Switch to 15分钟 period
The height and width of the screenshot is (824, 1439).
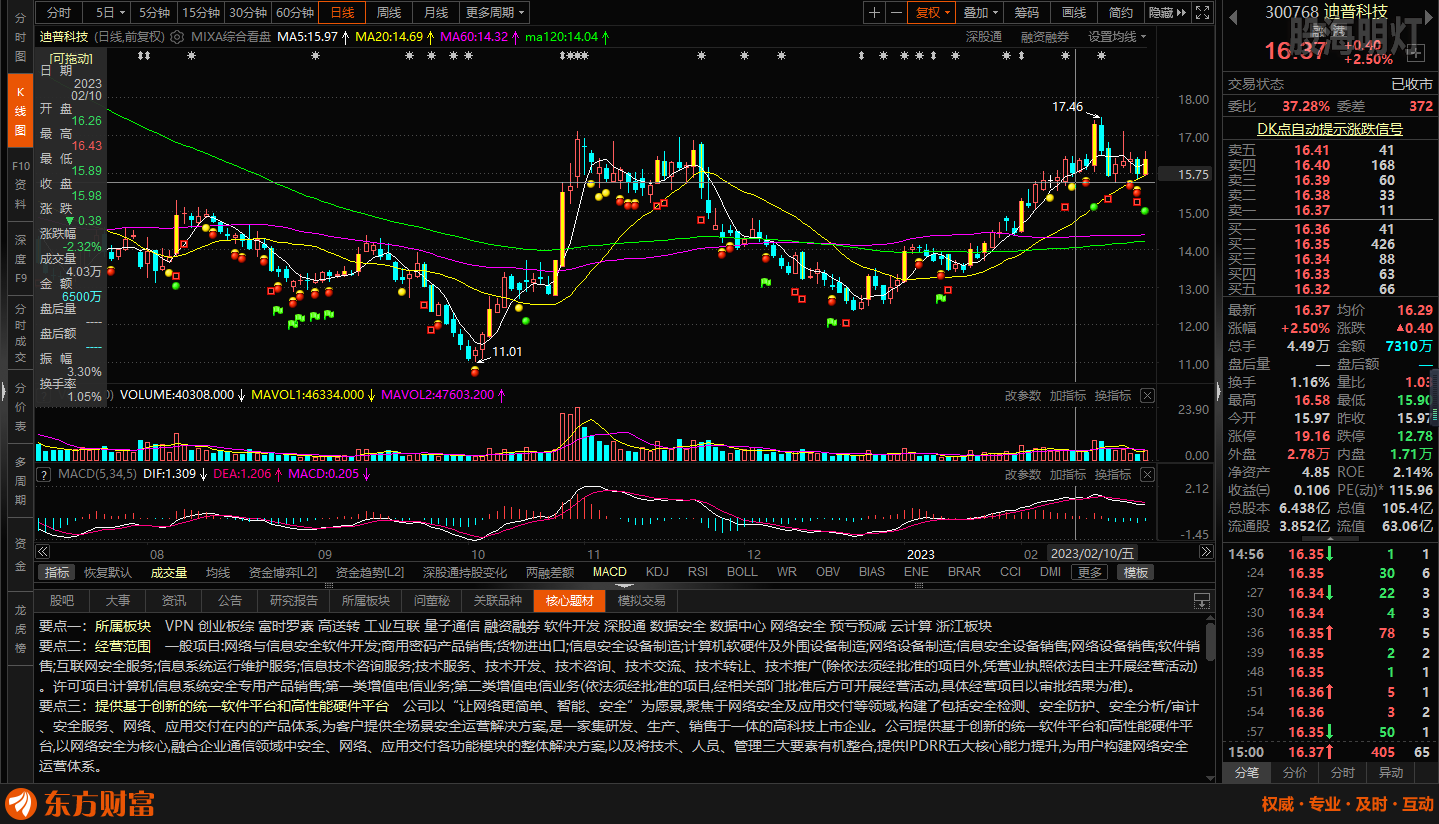(x=200, y=13)
